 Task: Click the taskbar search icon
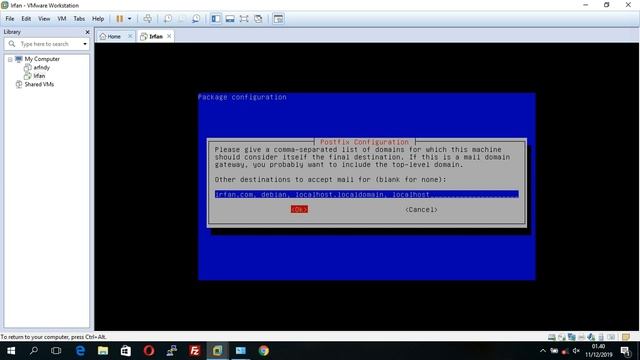pyautogui.click(x=34, y=351)
